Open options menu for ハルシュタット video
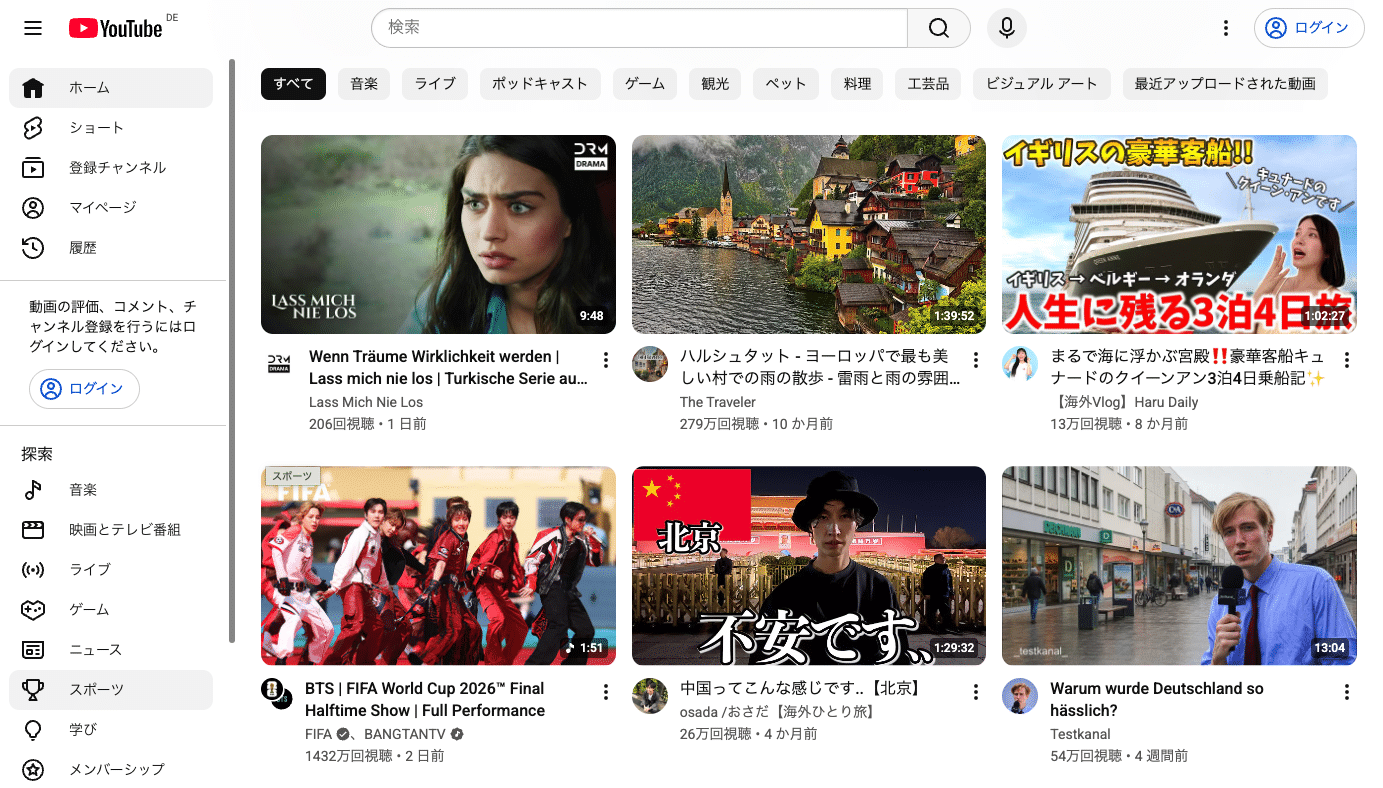Viewport: 1383px width, 788px height. 976,360
